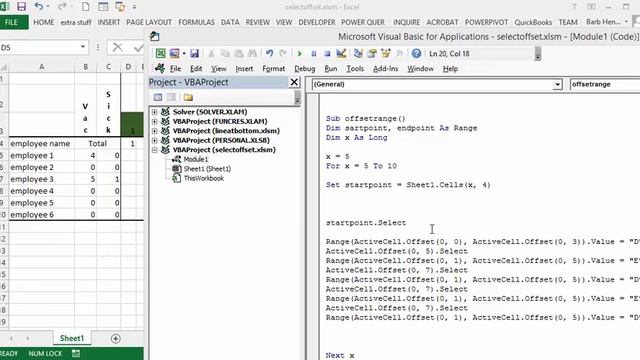640x360 pixels.
Task: Click the Insert UserForm icon in VBA toolbar
Action: (174, 53)
